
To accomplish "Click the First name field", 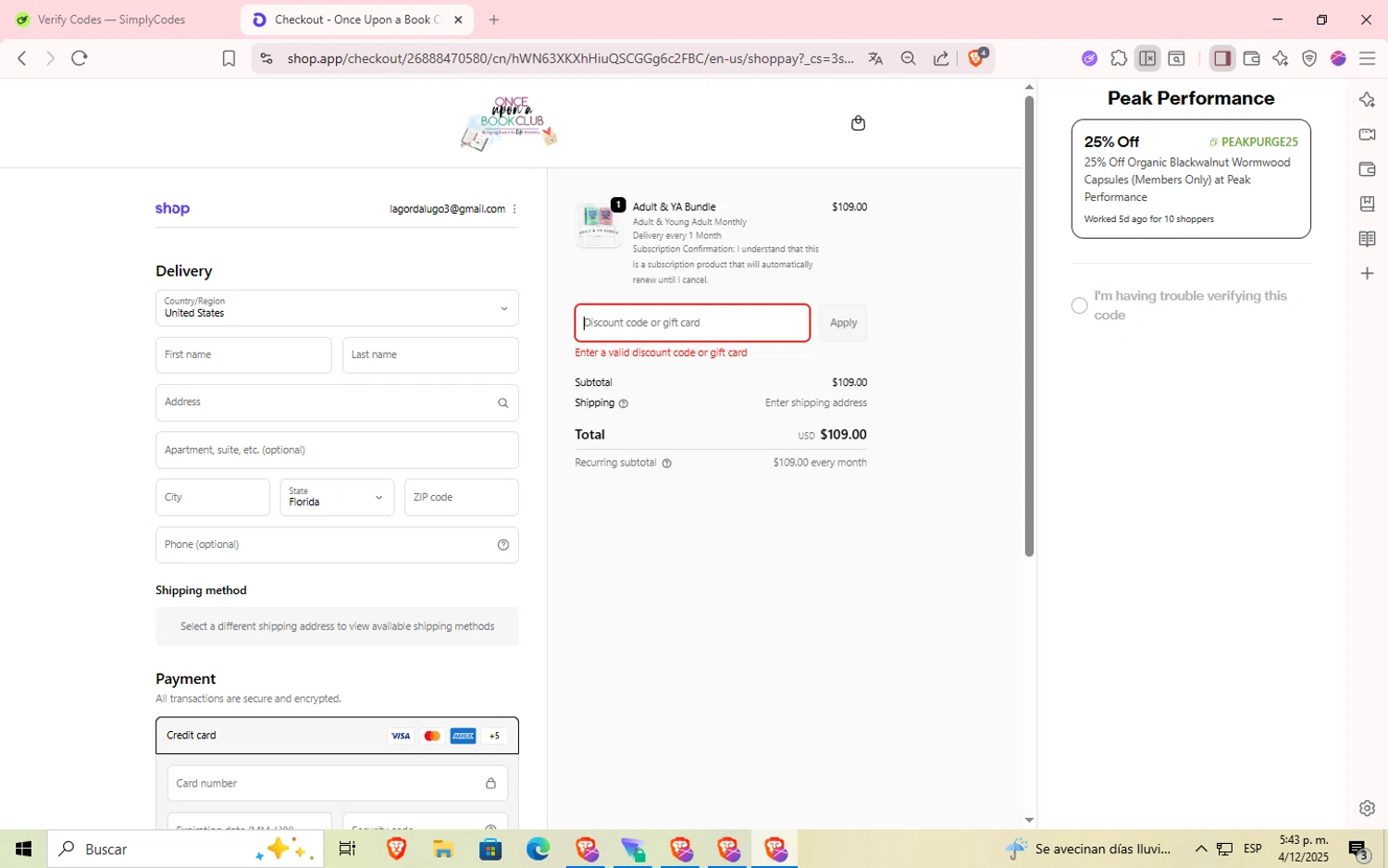I will (x=243, y=355).
